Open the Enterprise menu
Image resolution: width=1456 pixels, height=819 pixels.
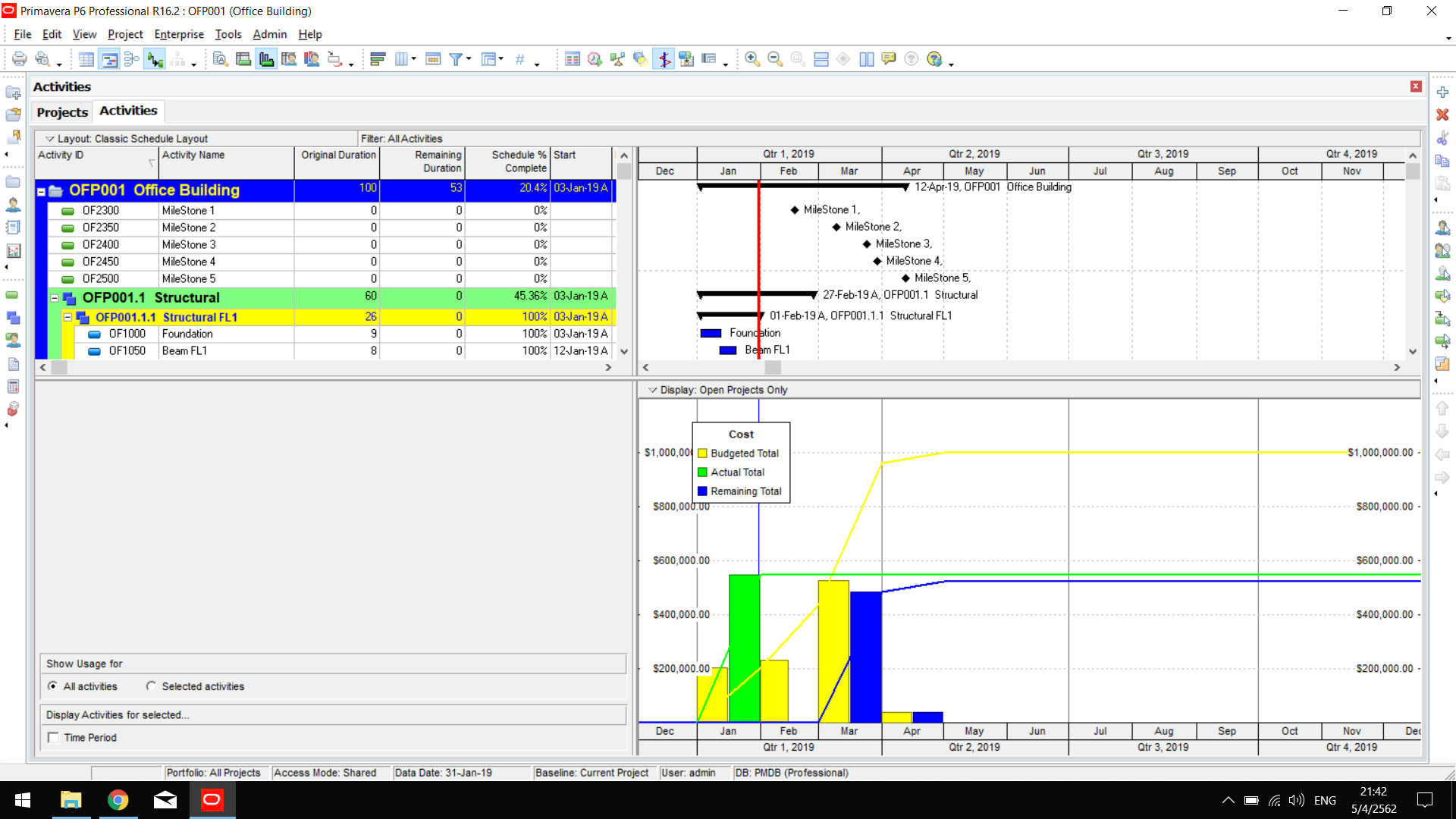[x=178, y=34]
